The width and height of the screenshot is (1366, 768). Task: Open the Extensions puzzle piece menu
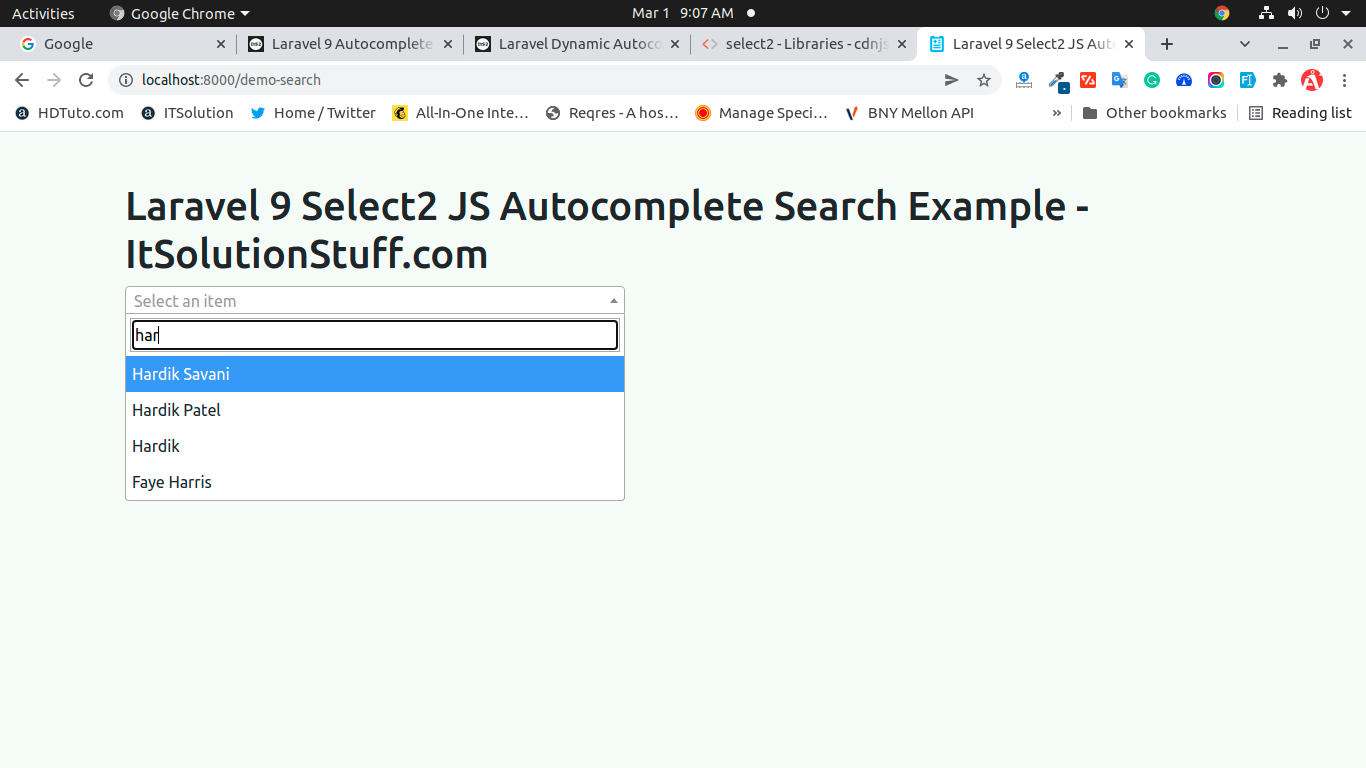[1280, 80]
